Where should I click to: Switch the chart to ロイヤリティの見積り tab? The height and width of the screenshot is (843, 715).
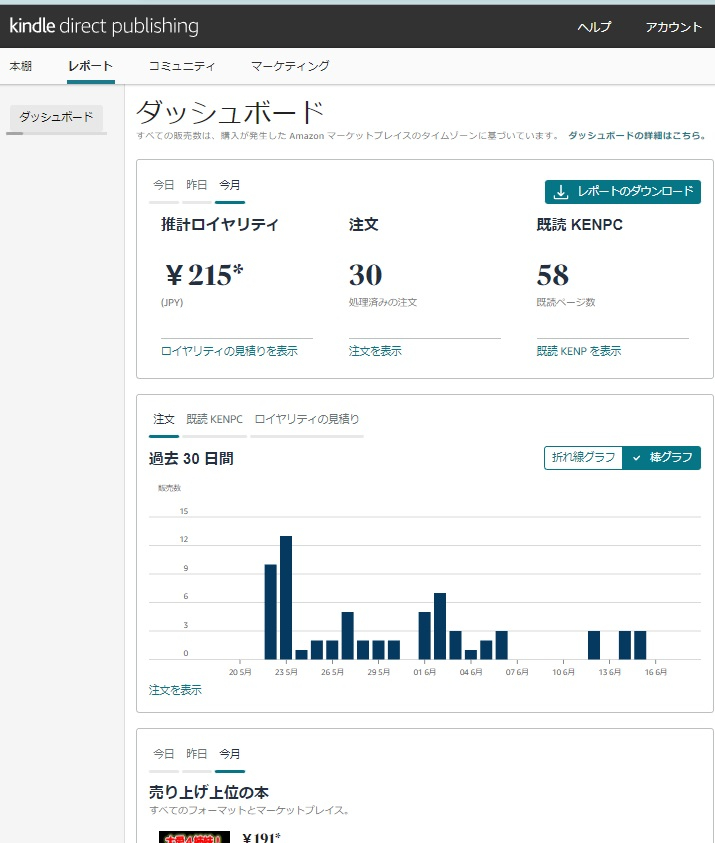[x=306, y=419]
